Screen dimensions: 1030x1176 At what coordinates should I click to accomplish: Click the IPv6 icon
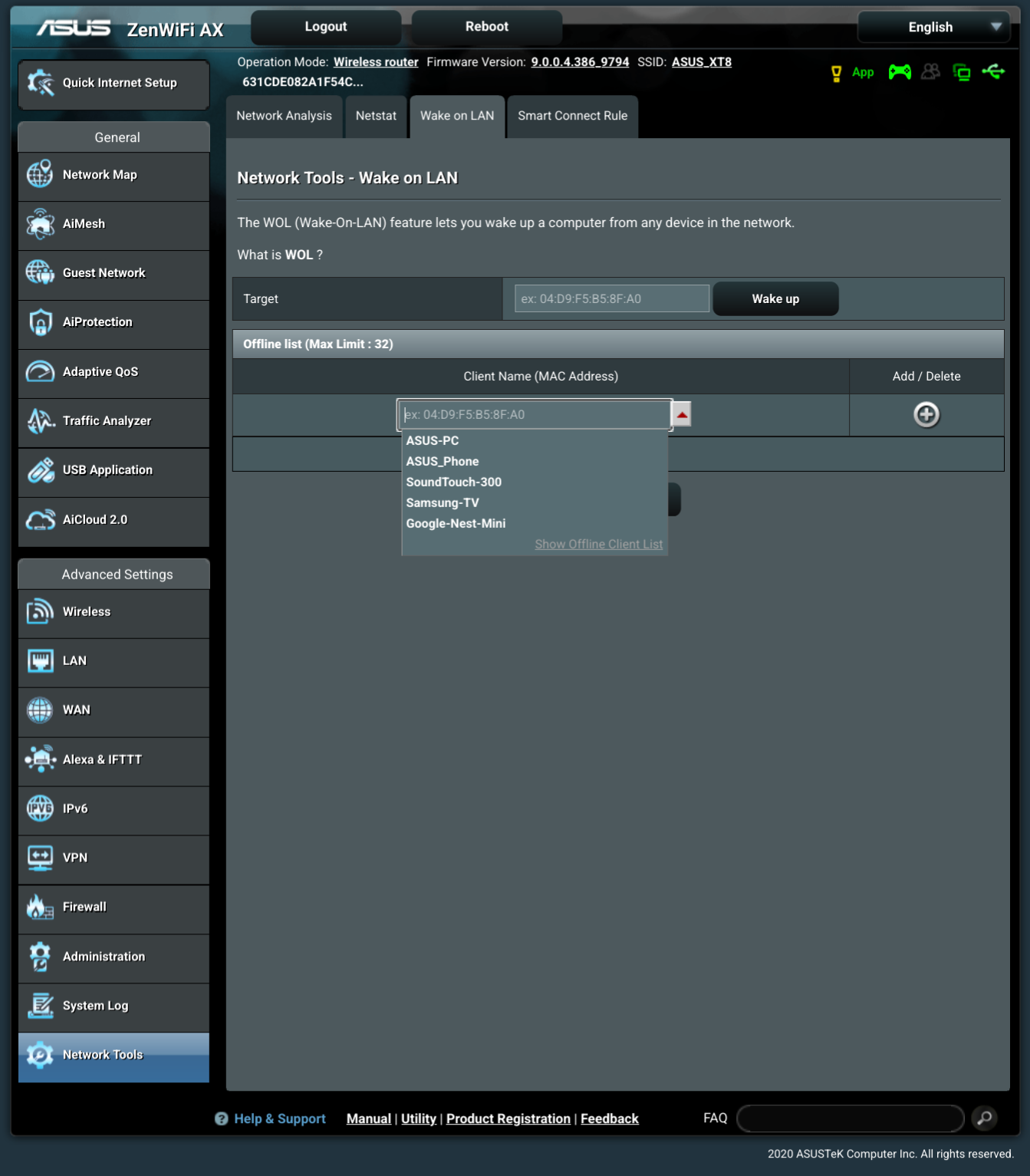click(40, 808)
